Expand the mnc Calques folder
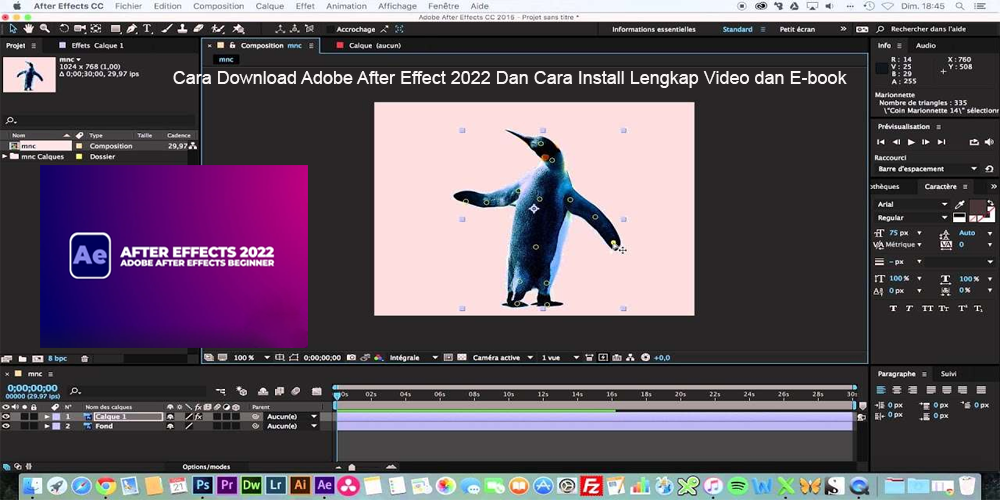 [5, 156]
